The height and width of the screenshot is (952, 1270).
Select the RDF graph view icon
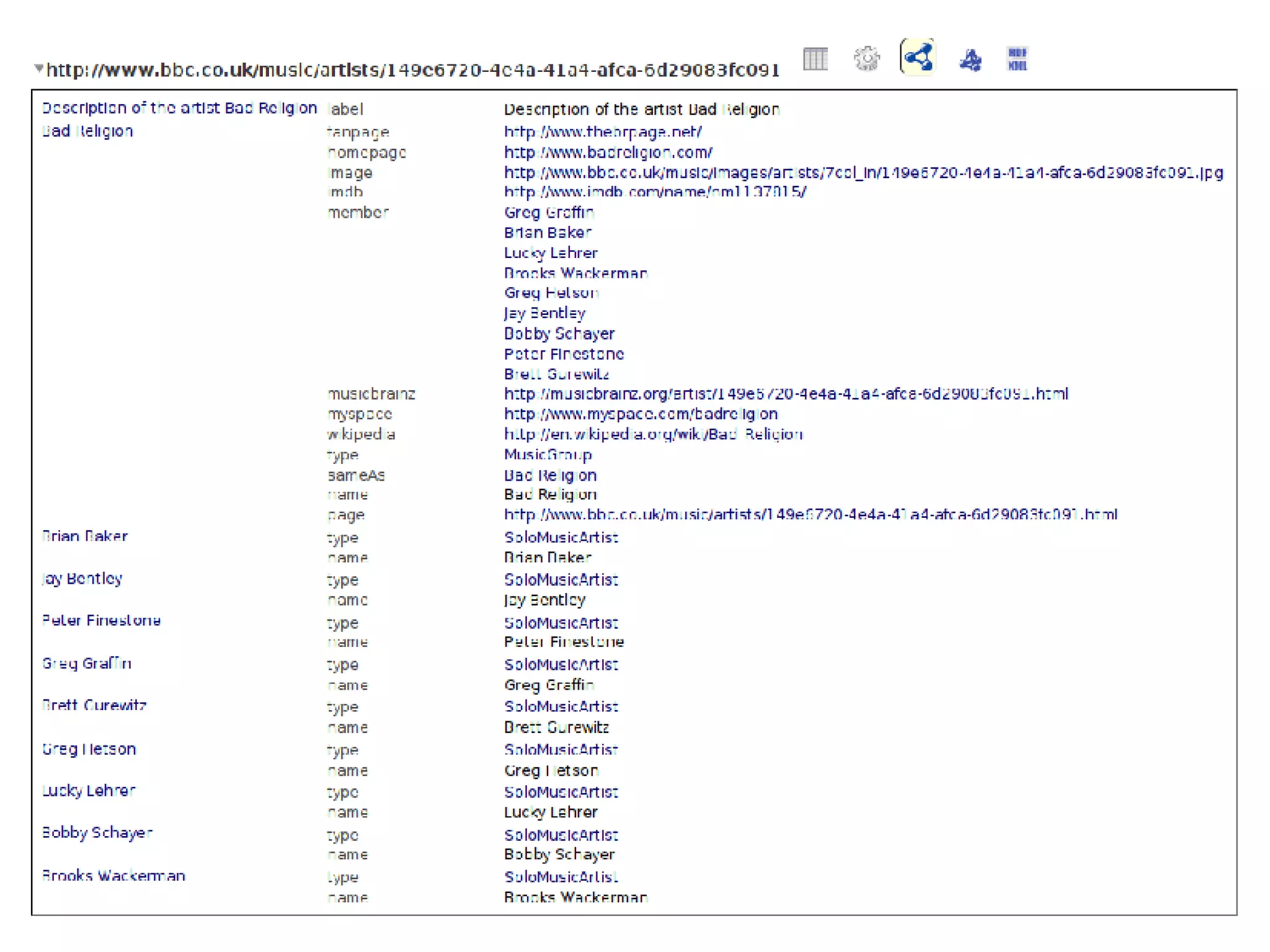[918, 58]
